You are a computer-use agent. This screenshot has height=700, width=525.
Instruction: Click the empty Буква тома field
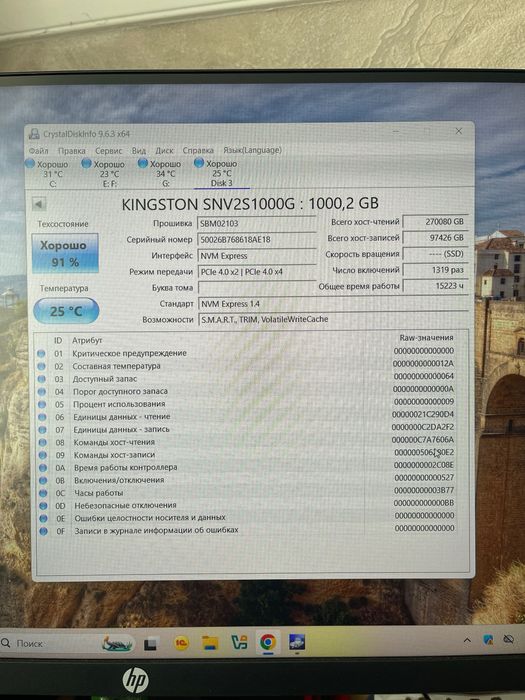pos(256,288)
